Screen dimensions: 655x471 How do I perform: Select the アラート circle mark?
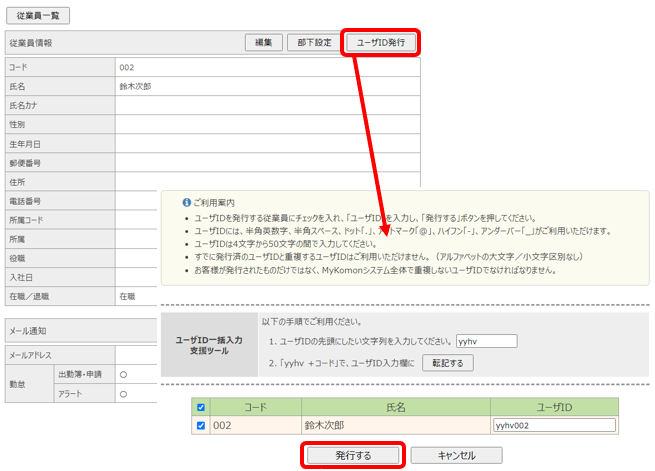(x=123, y=394)
